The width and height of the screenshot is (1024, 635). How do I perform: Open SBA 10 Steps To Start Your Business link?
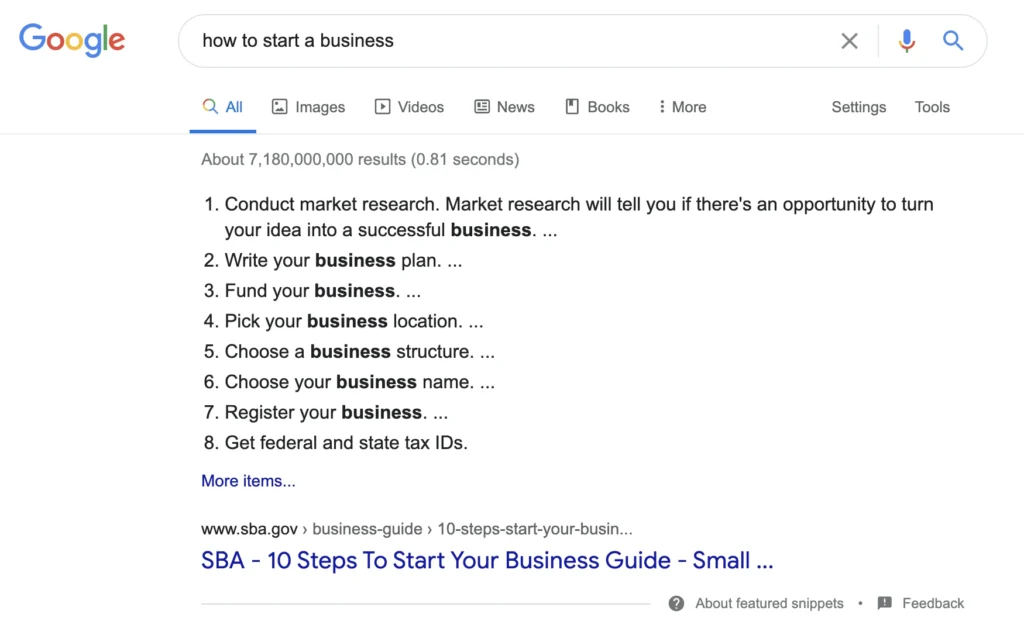487,561
